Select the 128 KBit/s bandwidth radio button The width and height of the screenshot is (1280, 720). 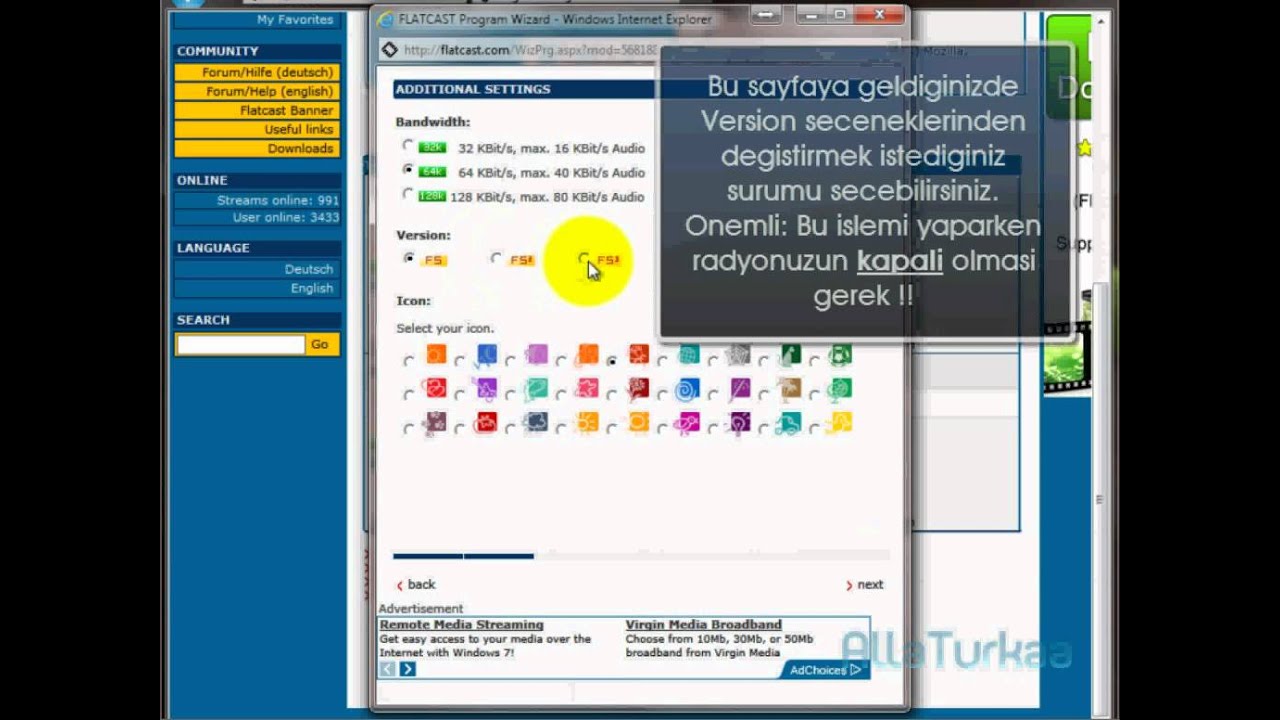408,195
